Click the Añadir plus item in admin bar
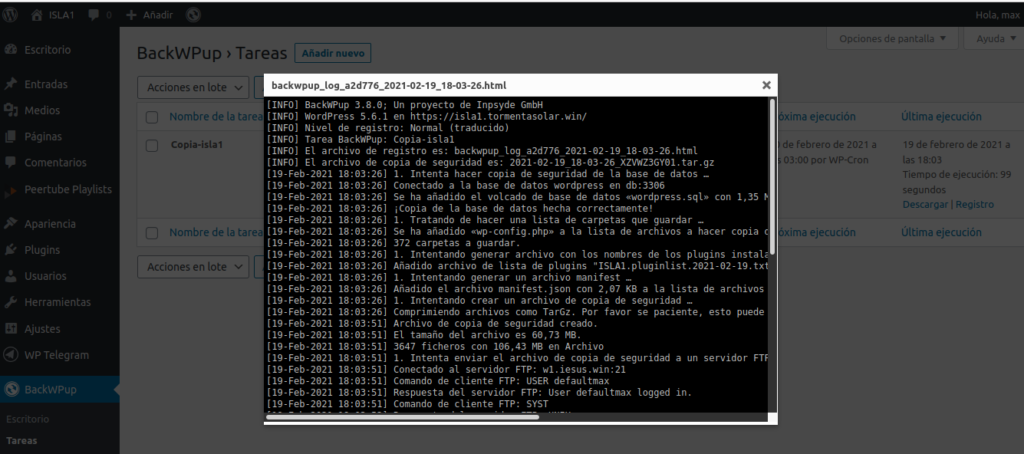Image resolution: width=1024 pixels, height=454 pixels. [x=149, y=15]
